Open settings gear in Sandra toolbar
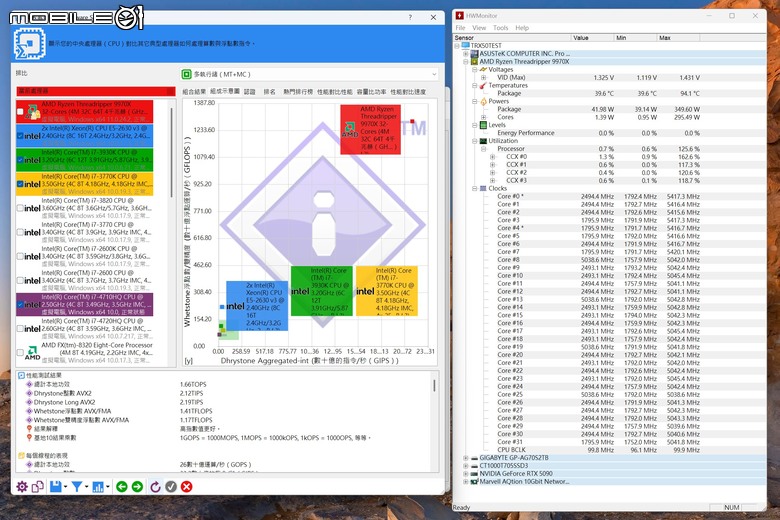This screenshot has height=520, width=780. pyautogui.click(x=22, y=487)
